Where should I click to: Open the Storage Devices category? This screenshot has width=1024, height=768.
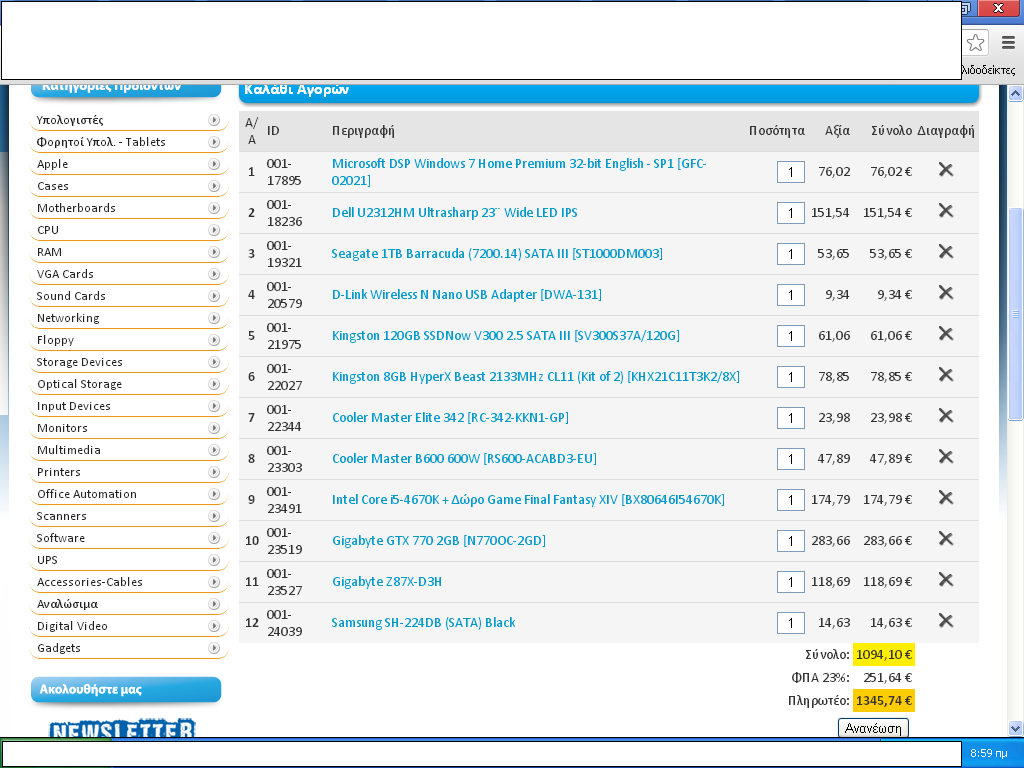tap(79, 362)
